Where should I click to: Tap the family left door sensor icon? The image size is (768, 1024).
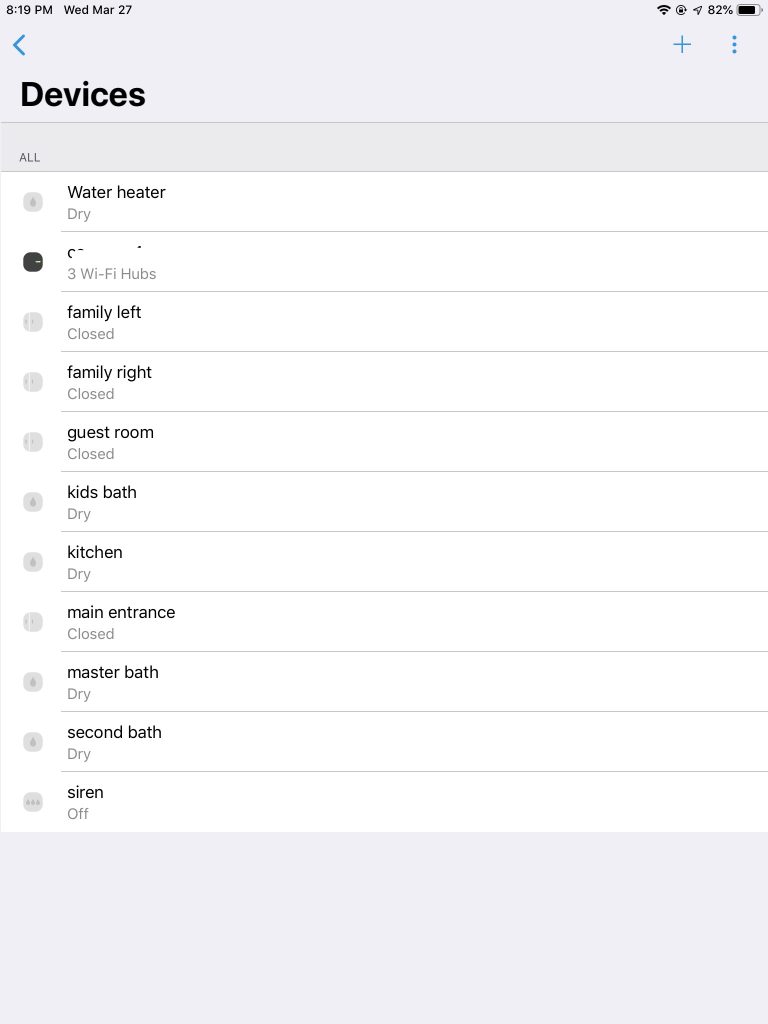tap(33, 322)
